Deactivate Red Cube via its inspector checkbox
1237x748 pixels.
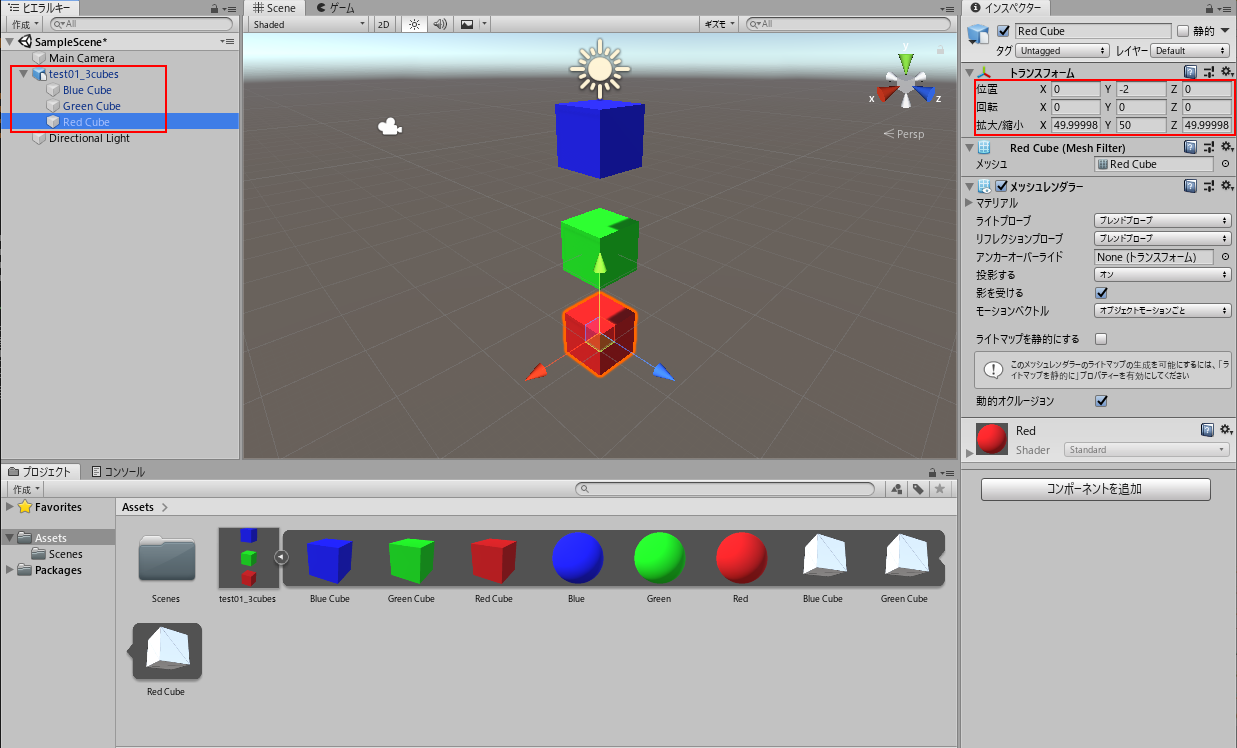point(1003,30)
